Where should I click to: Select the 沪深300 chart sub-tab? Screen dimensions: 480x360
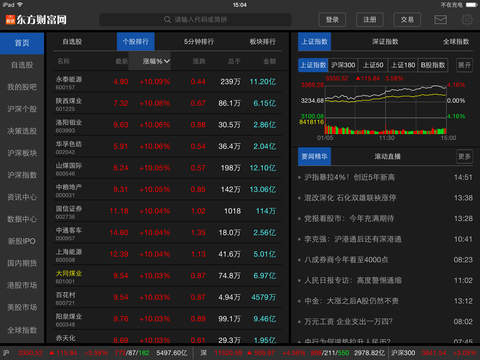click(x=343, y=65)
